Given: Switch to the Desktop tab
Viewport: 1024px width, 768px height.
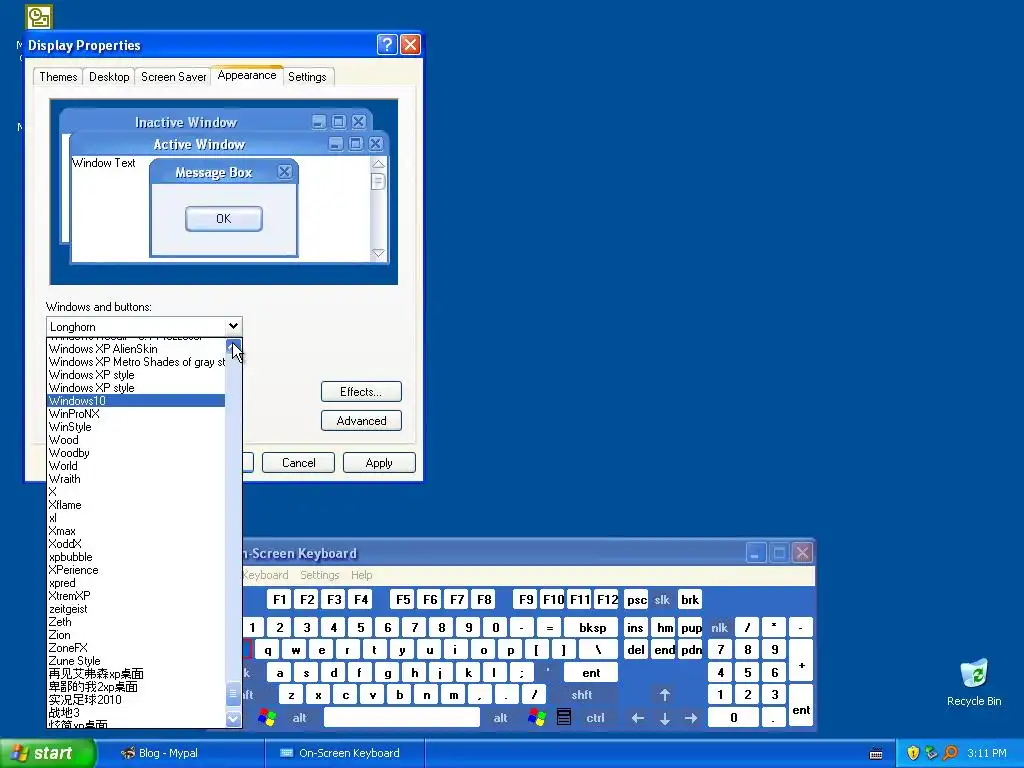Looking at the screenshot, I should [109, 77].
